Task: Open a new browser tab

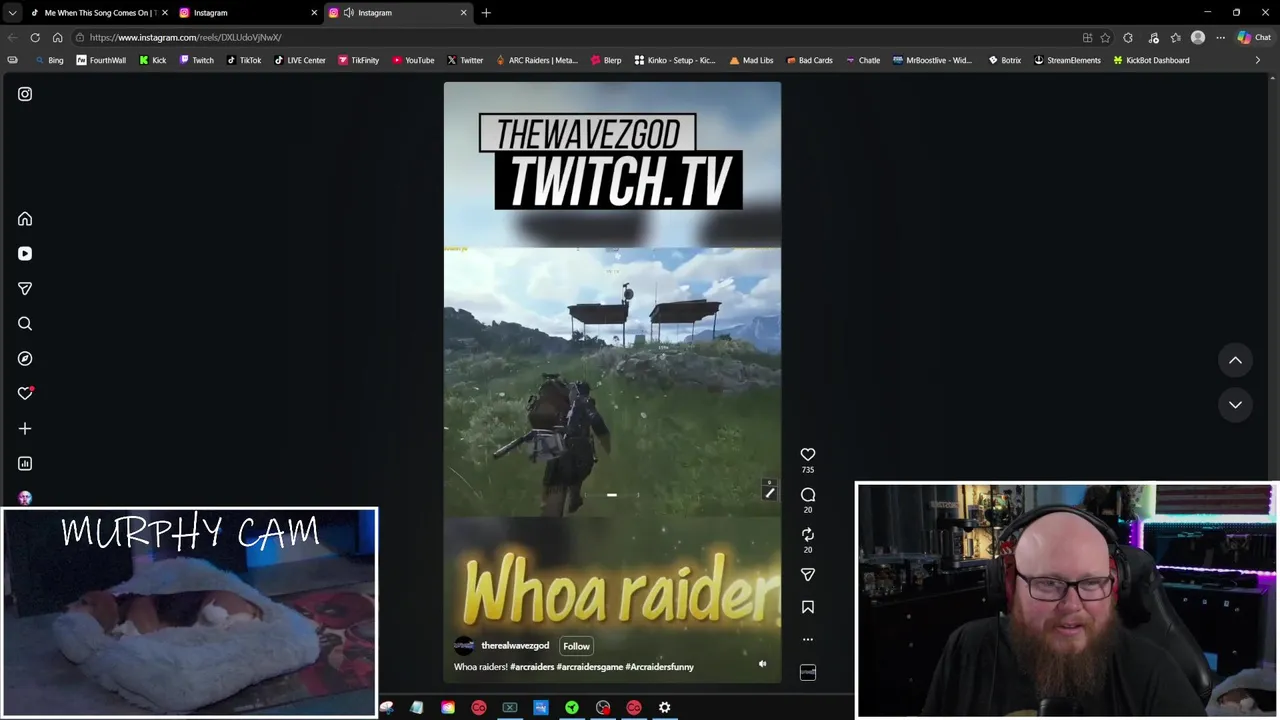Action: click(486, 13)
